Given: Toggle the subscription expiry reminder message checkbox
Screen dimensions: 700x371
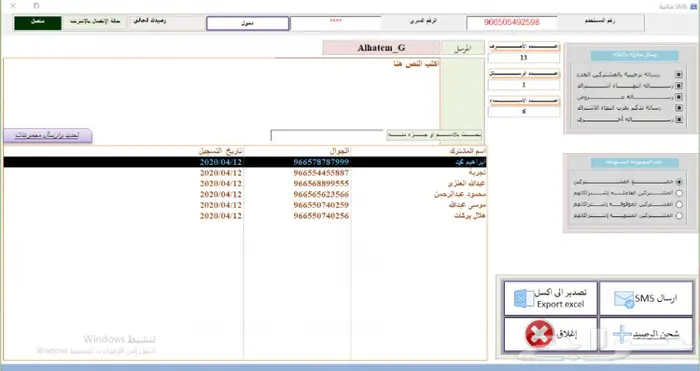Looking at the screenshot, I should pyautogui.click(x=679, y=108).
